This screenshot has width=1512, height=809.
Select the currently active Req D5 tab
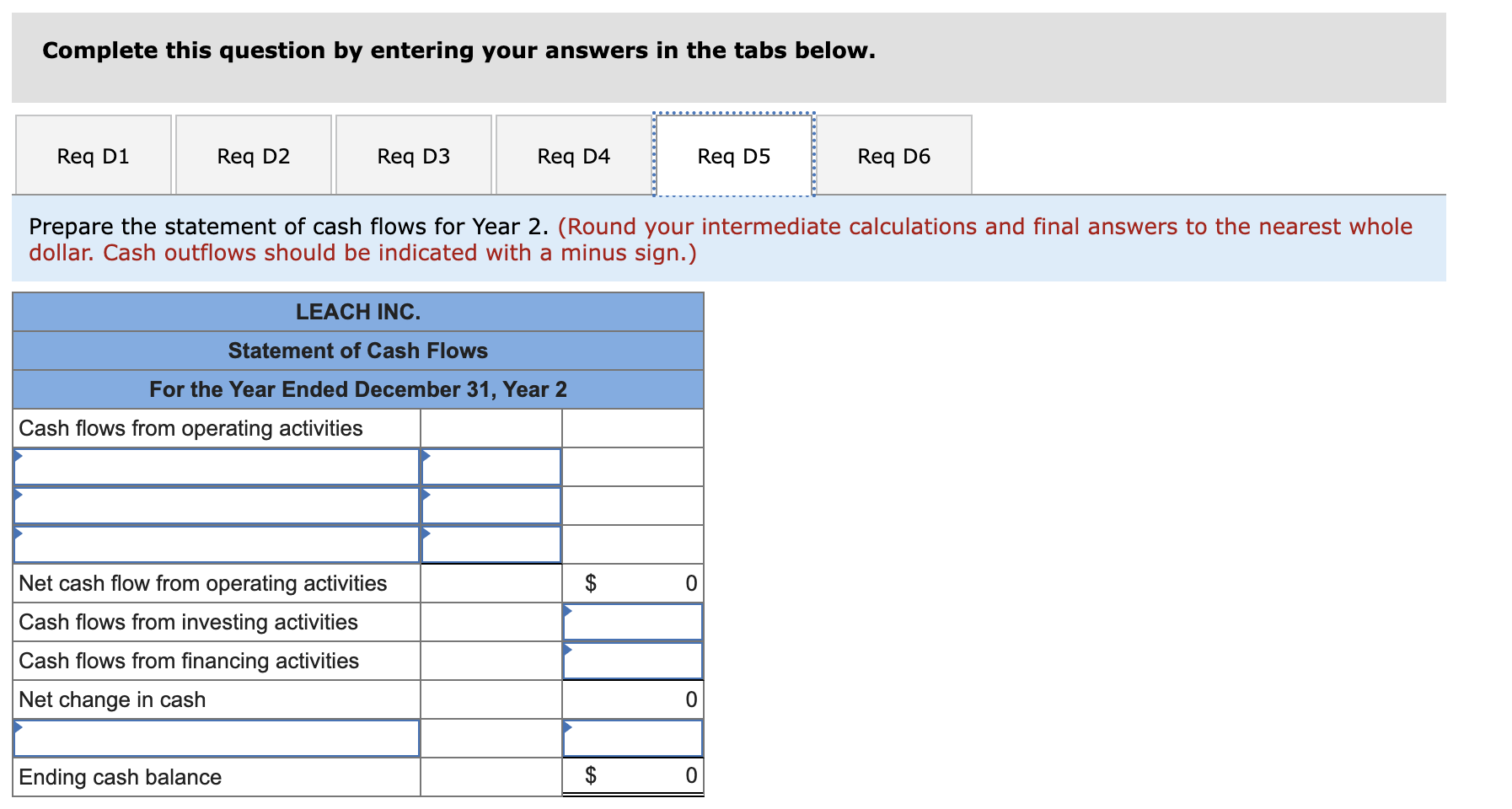tap(733, 155)
